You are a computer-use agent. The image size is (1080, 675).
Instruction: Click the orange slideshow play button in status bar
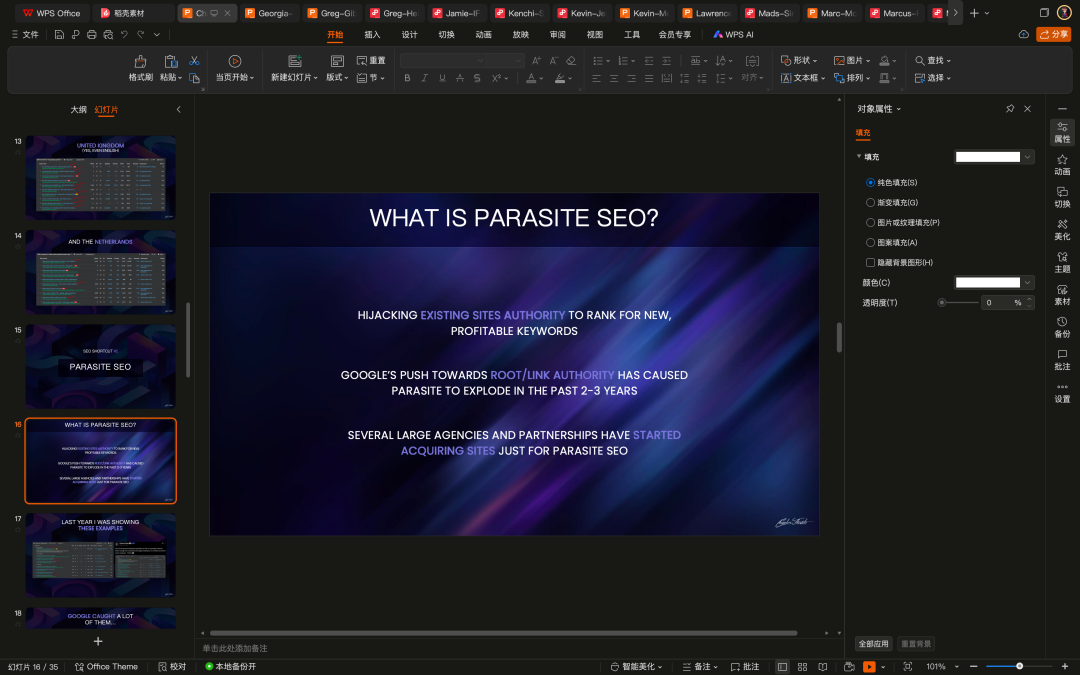coord(869,667)
